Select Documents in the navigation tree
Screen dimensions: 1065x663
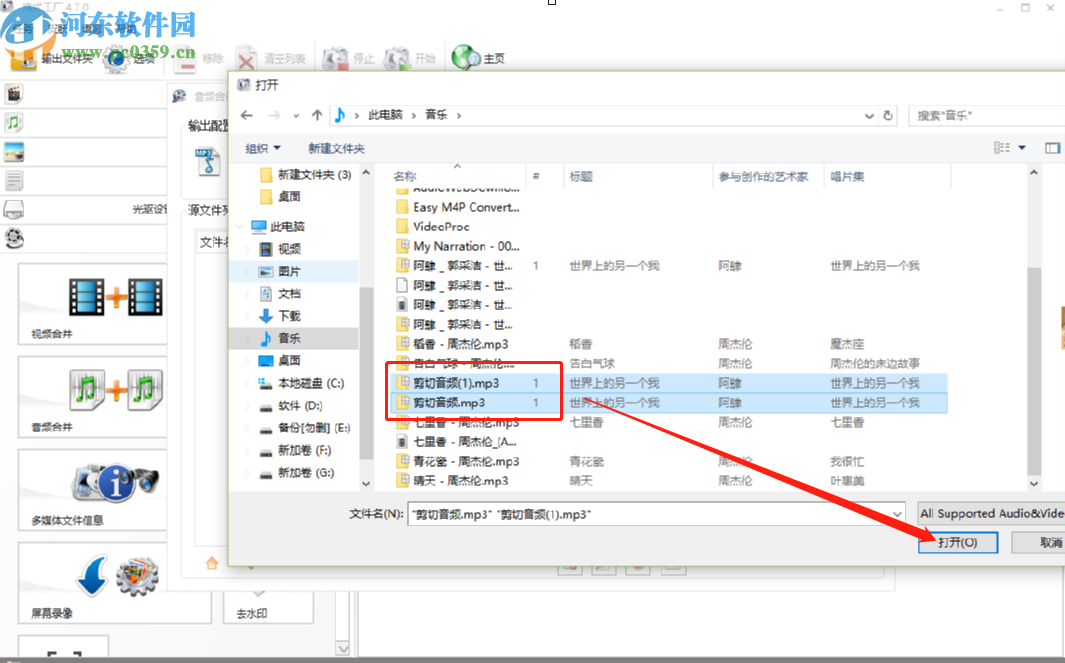pos(289,293)
